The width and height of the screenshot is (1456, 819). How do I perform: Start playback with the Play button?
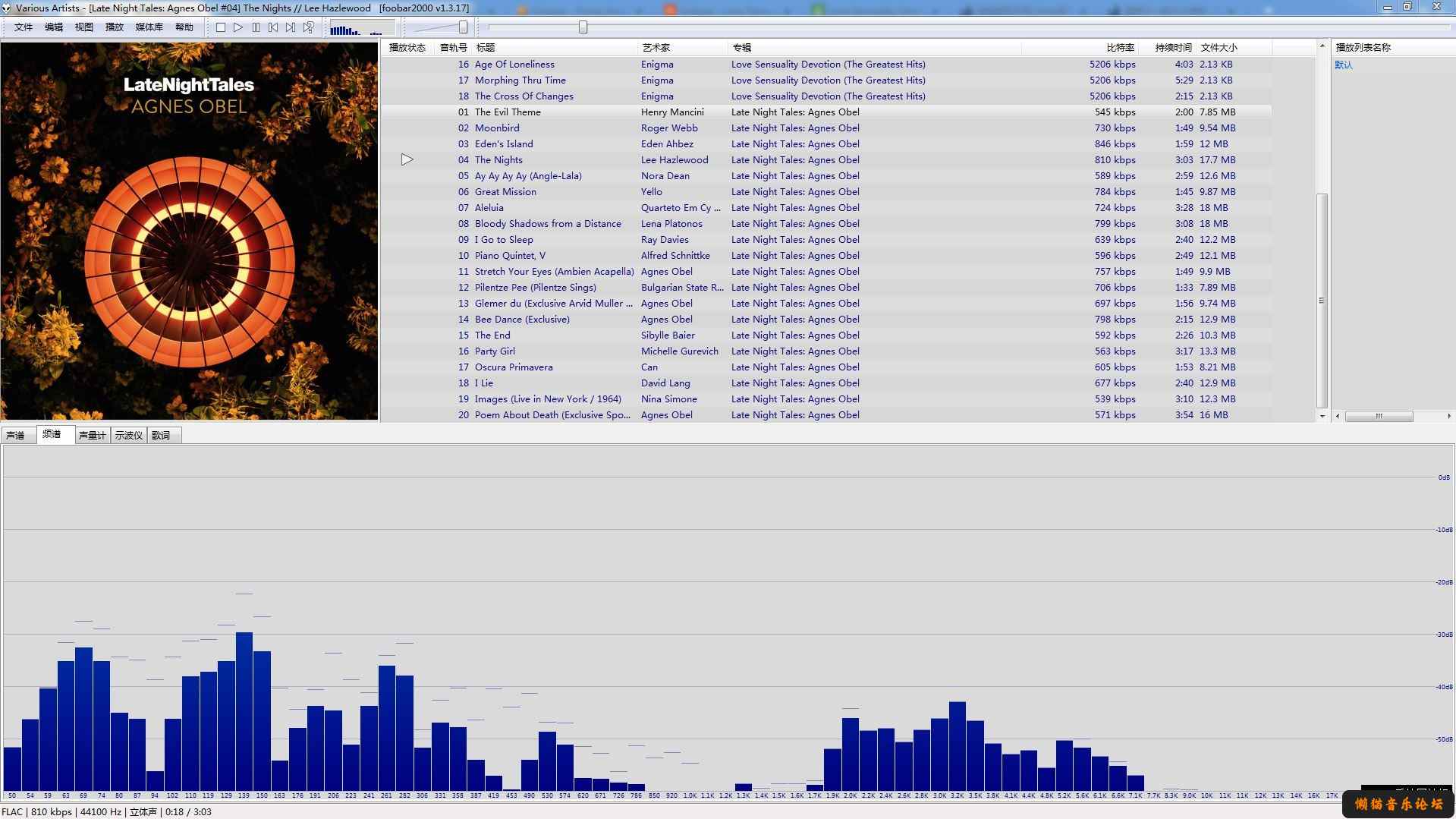click(238, 27)
